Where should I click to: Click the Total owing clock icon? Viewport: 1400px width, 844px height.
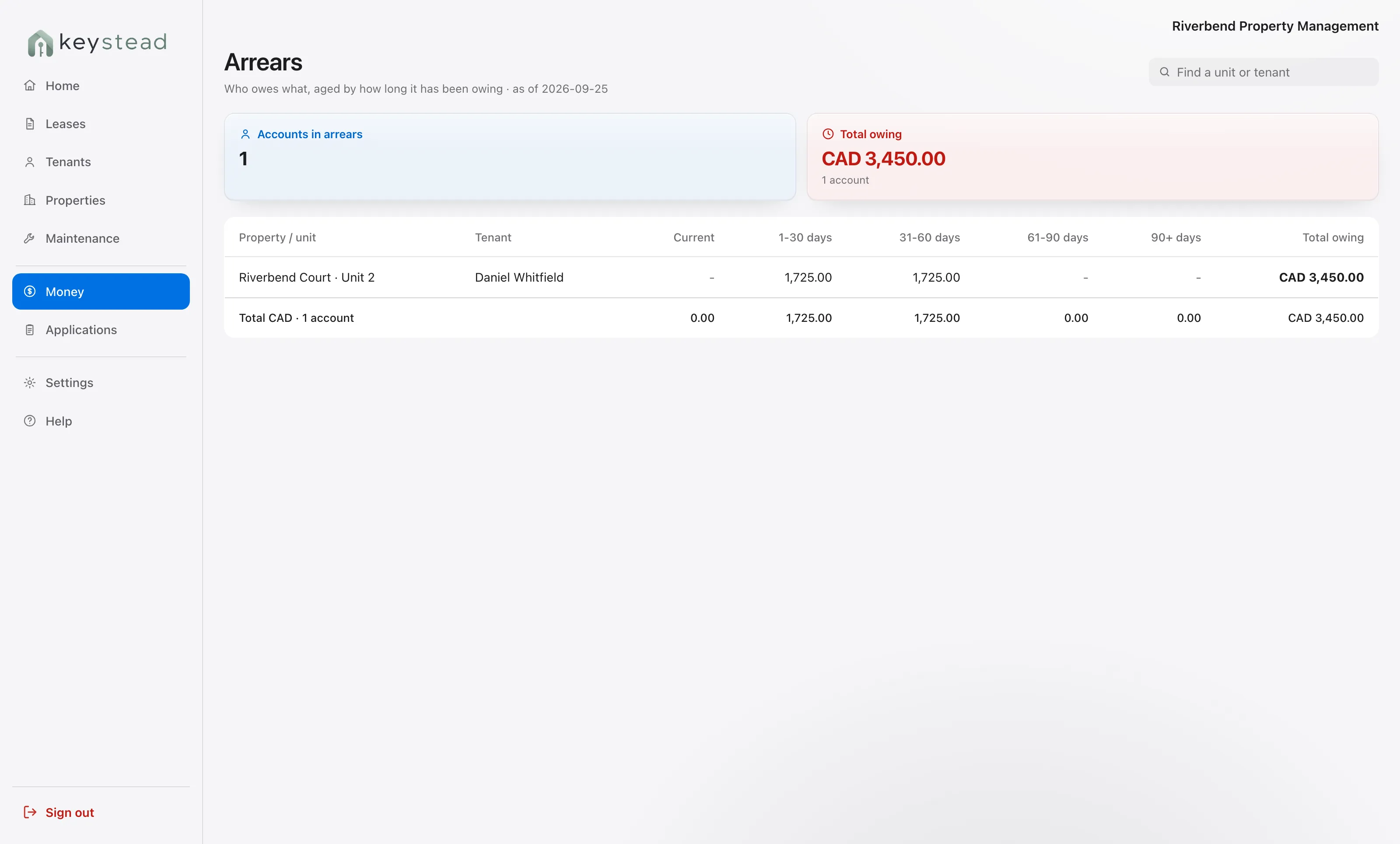coord(828,134)
